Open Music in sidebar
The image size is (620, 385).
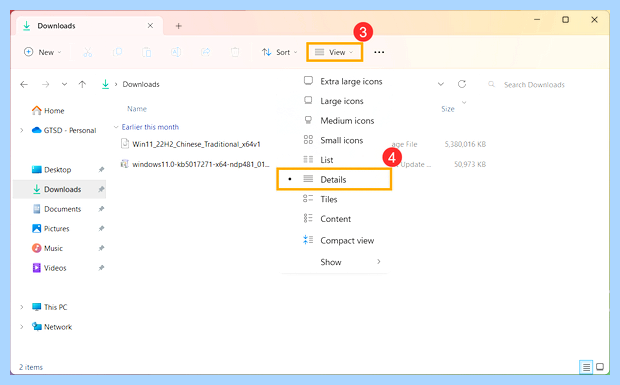click(x=47, y=248)
